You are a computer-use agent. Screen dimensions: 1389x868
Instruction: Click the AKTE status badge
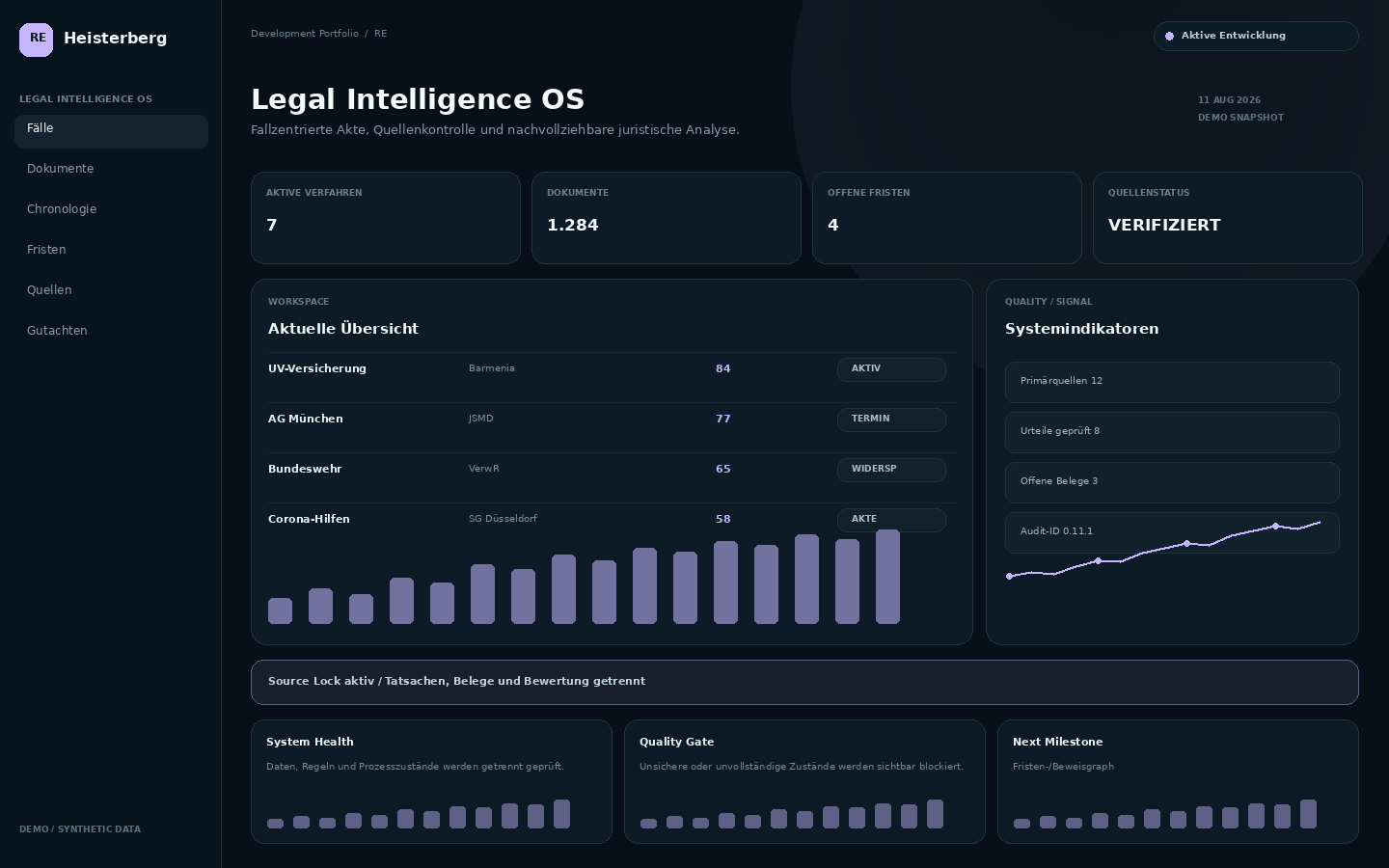pyautogui.click(x=891, y=520)
